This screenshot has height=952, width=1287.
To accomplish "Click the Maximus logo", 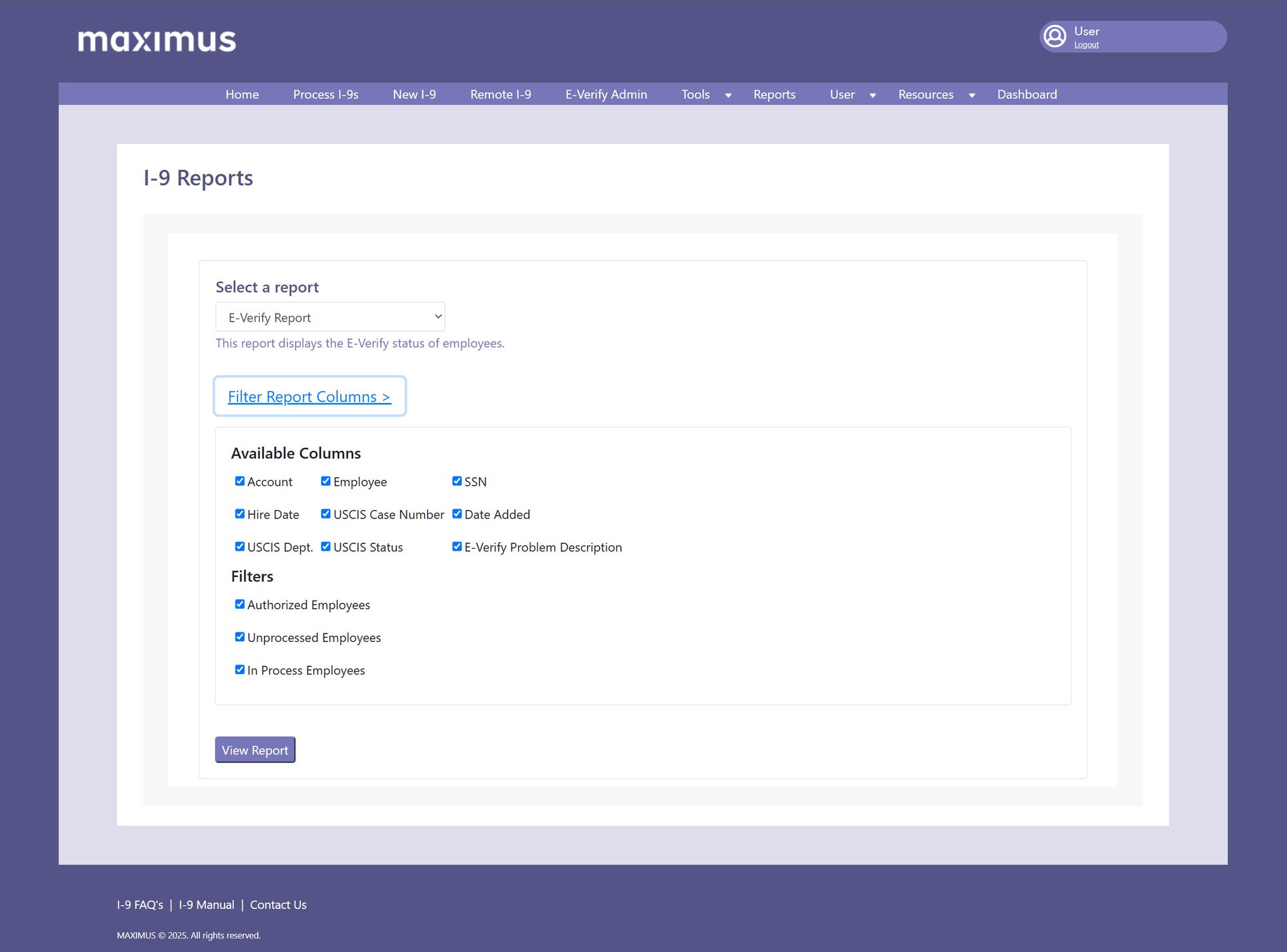I will coord(156,41).
